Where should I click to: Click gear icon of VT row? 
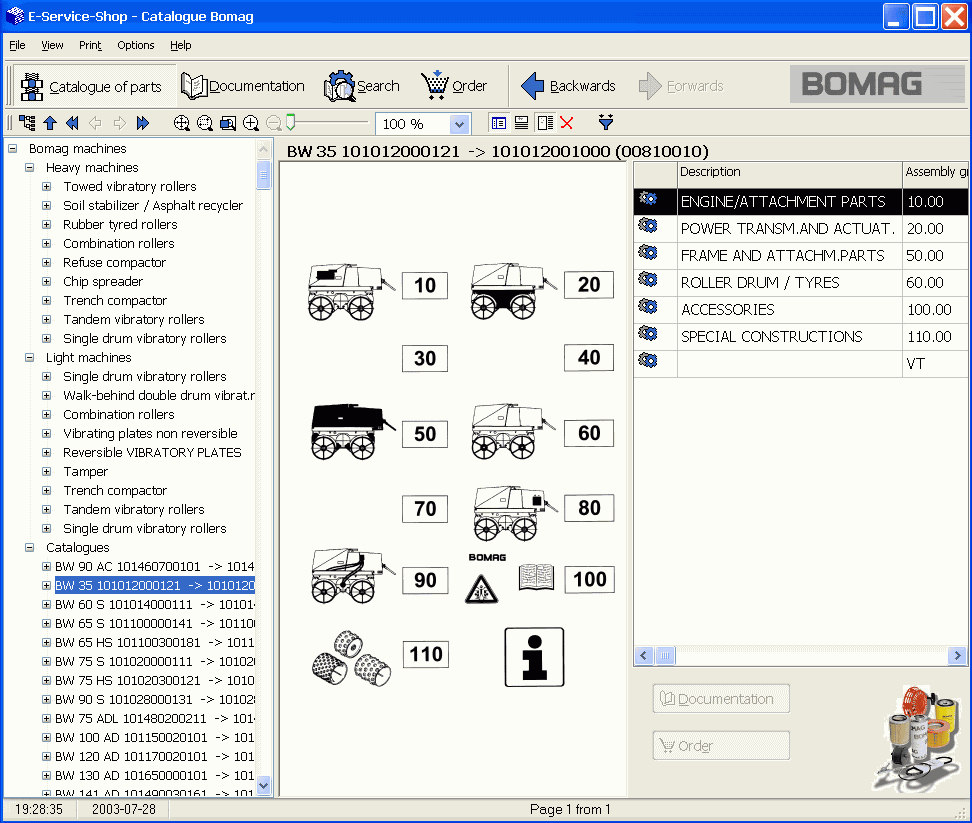648,361
